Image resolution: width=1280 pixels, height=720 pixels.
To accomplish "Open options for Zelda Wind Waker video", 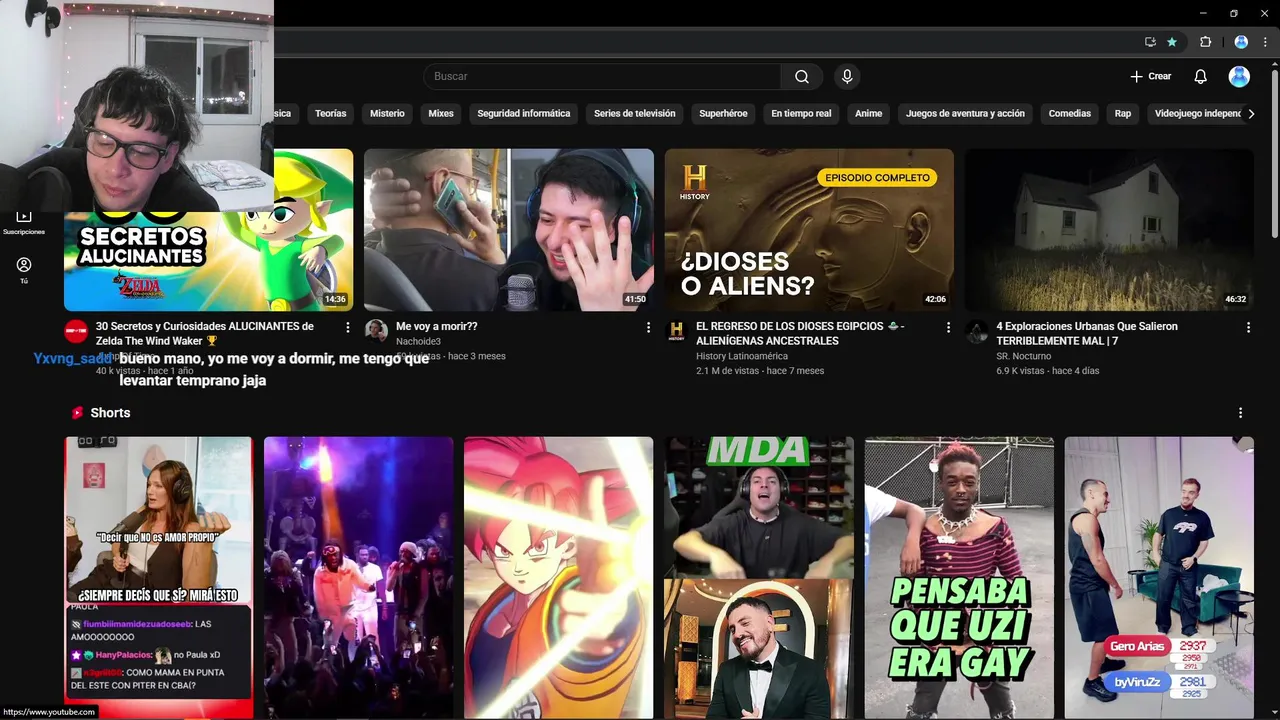I will click(348, 327).
